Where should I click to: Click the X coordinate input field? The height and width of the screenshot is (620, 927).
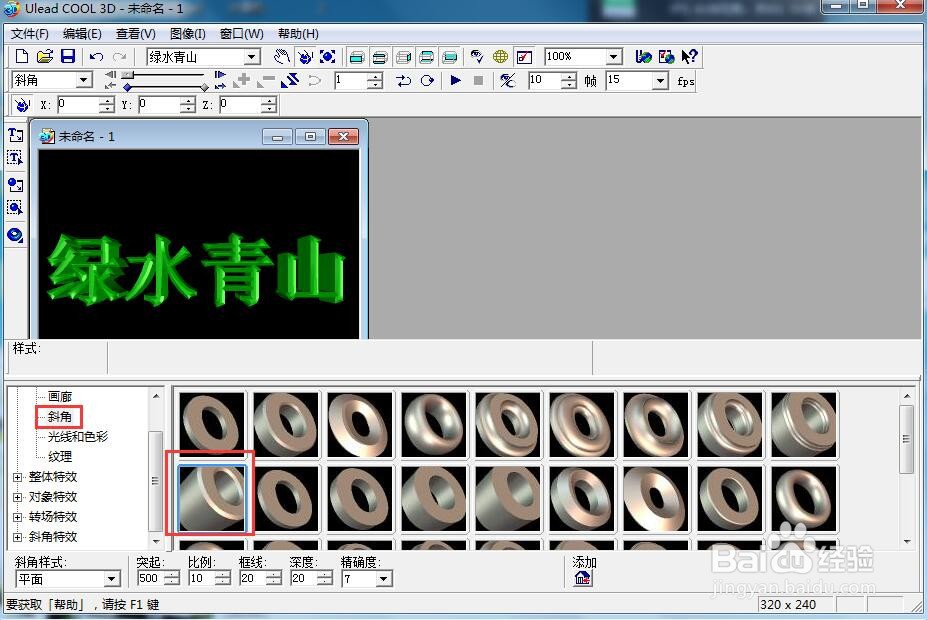pos(78,105)
